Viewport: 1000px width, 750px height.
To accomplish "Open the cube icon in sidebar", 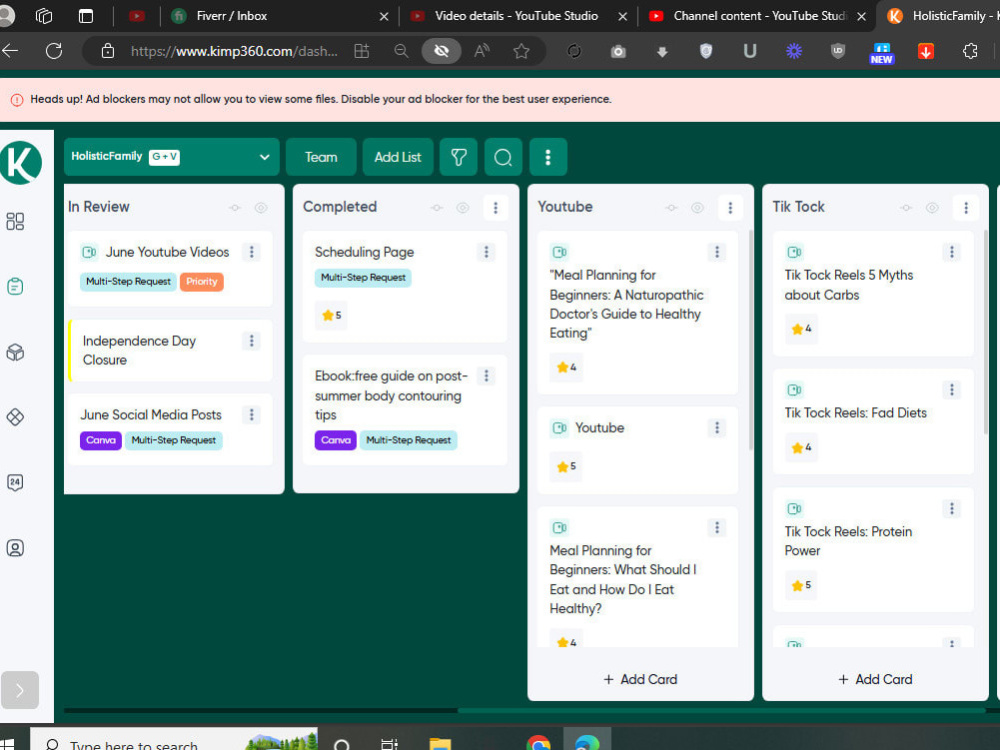I will point(15,352).
